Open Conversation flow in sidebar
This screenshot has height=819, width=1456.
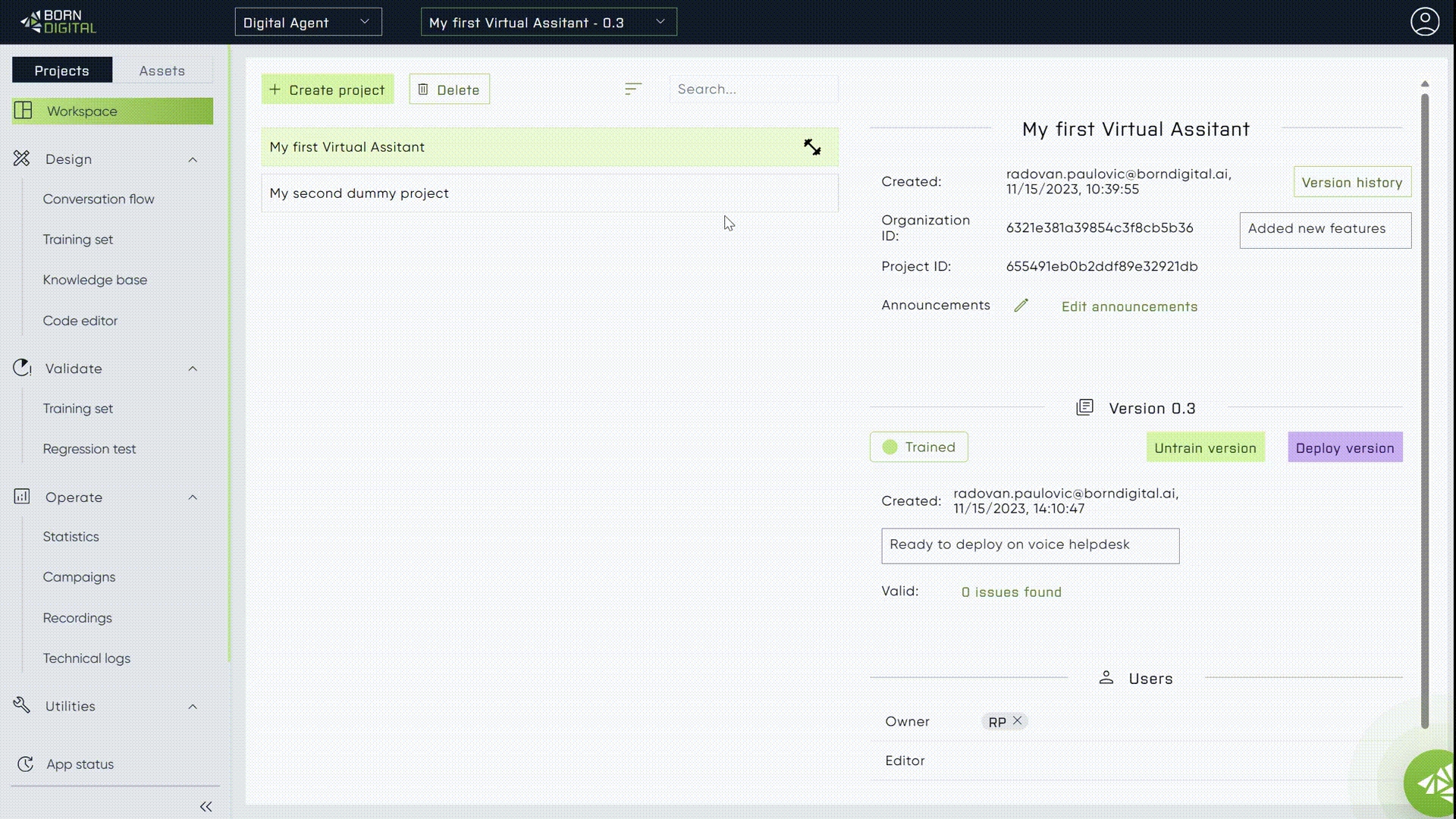(99, 199)
